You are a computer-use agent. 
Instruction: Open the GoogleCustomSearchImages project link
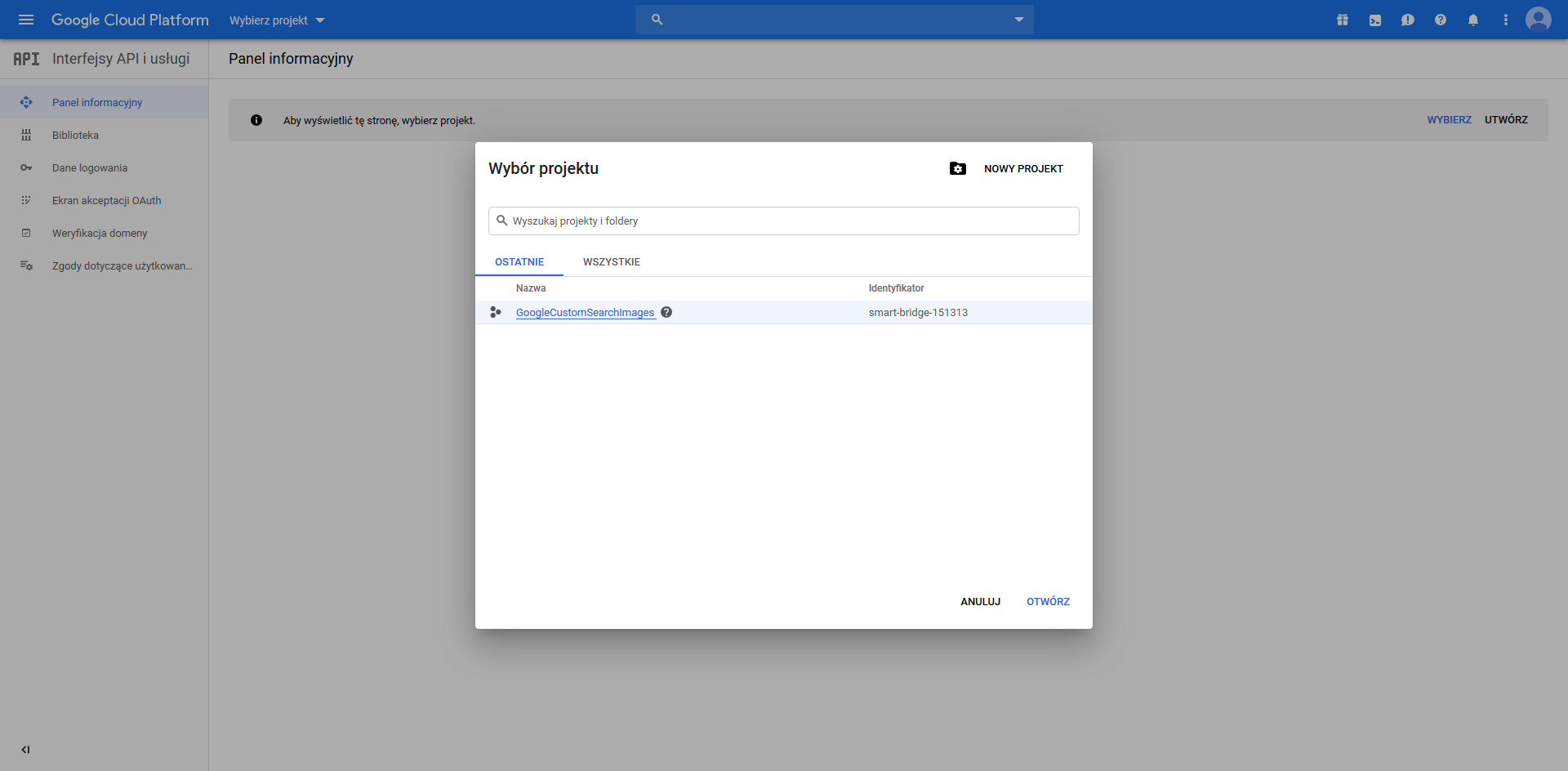585,313
